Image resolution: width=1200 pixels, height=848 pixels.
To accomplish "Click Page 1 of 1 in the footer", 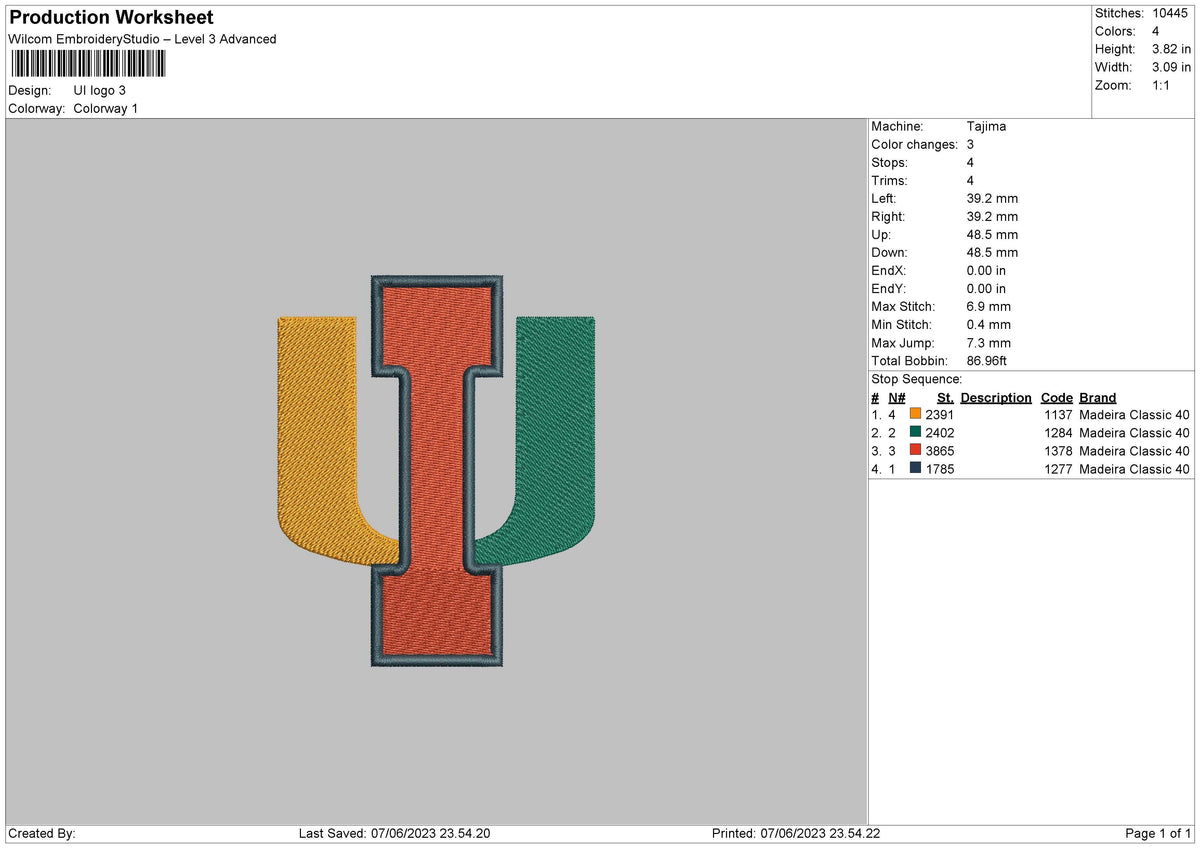I will click(1157, 832).
